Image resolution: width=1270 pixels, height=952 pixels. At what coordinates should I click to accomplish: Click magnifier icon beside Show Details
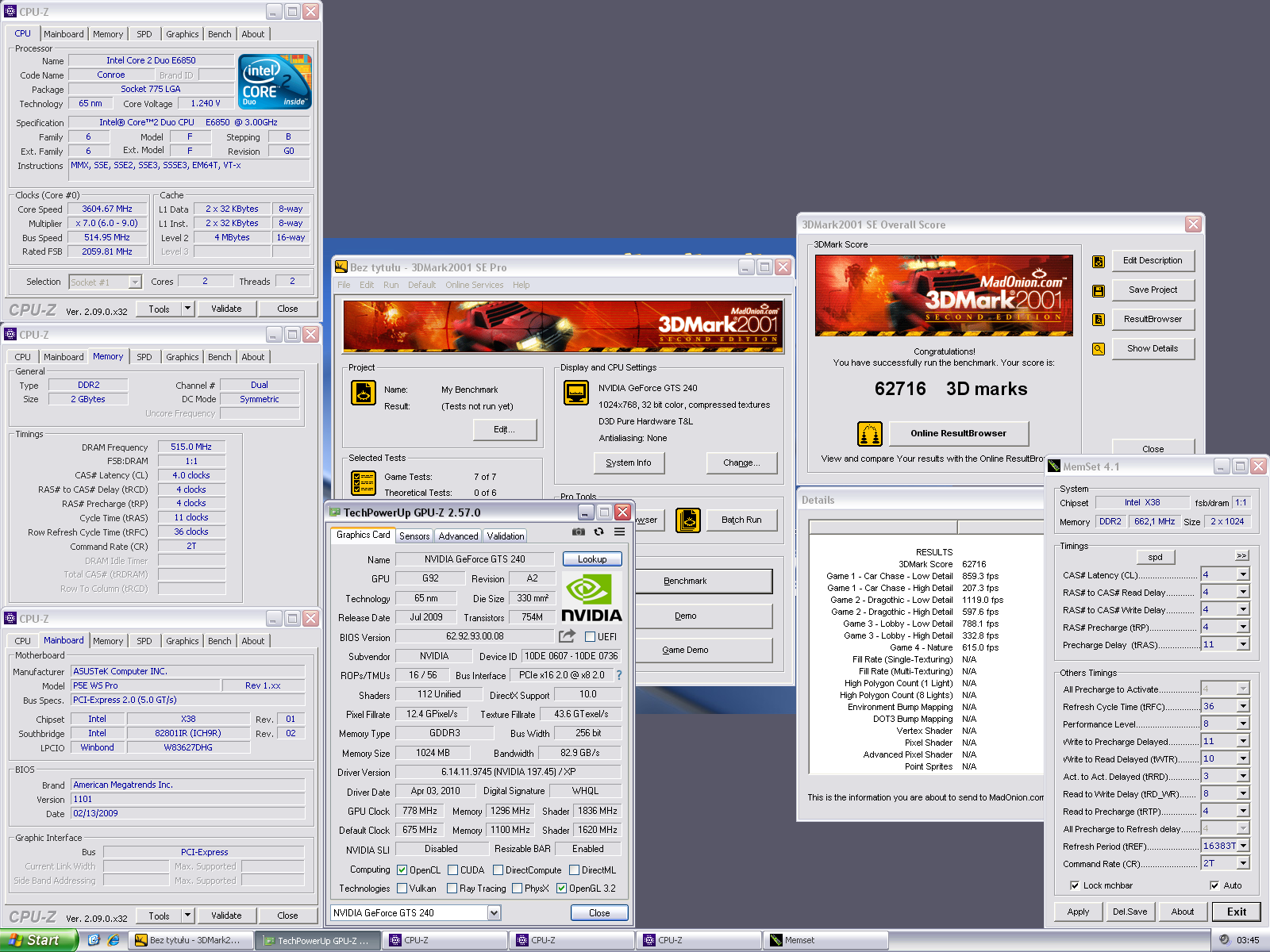pyautogui.click(x=1099, y=349)
